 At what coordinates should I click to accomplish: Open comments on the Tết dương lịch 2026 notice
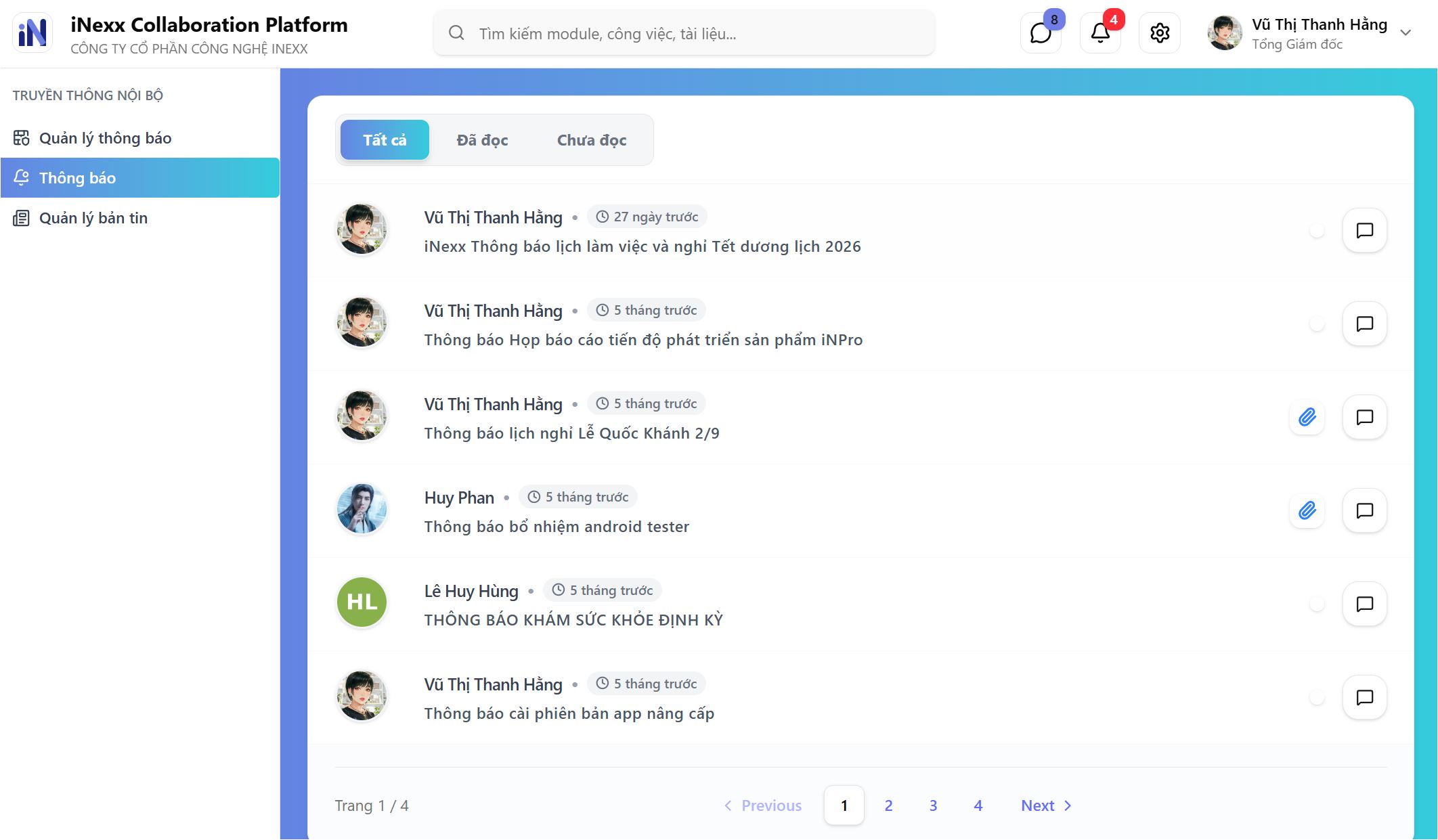pos(1364,231)
